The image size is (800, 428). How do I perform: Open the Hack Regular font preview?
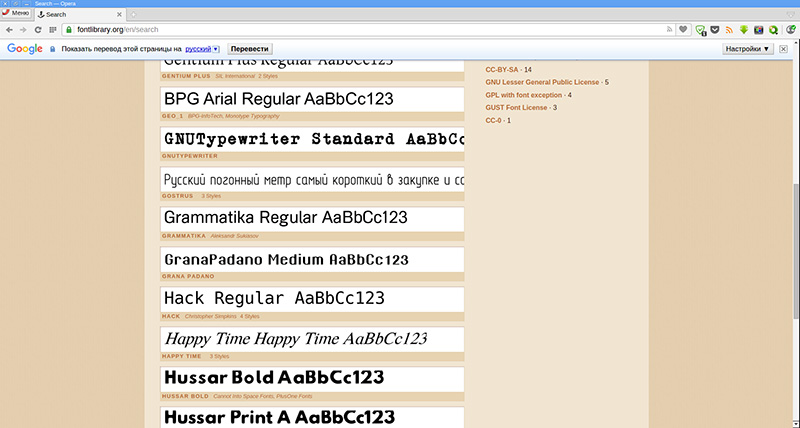tap(312, 299)
